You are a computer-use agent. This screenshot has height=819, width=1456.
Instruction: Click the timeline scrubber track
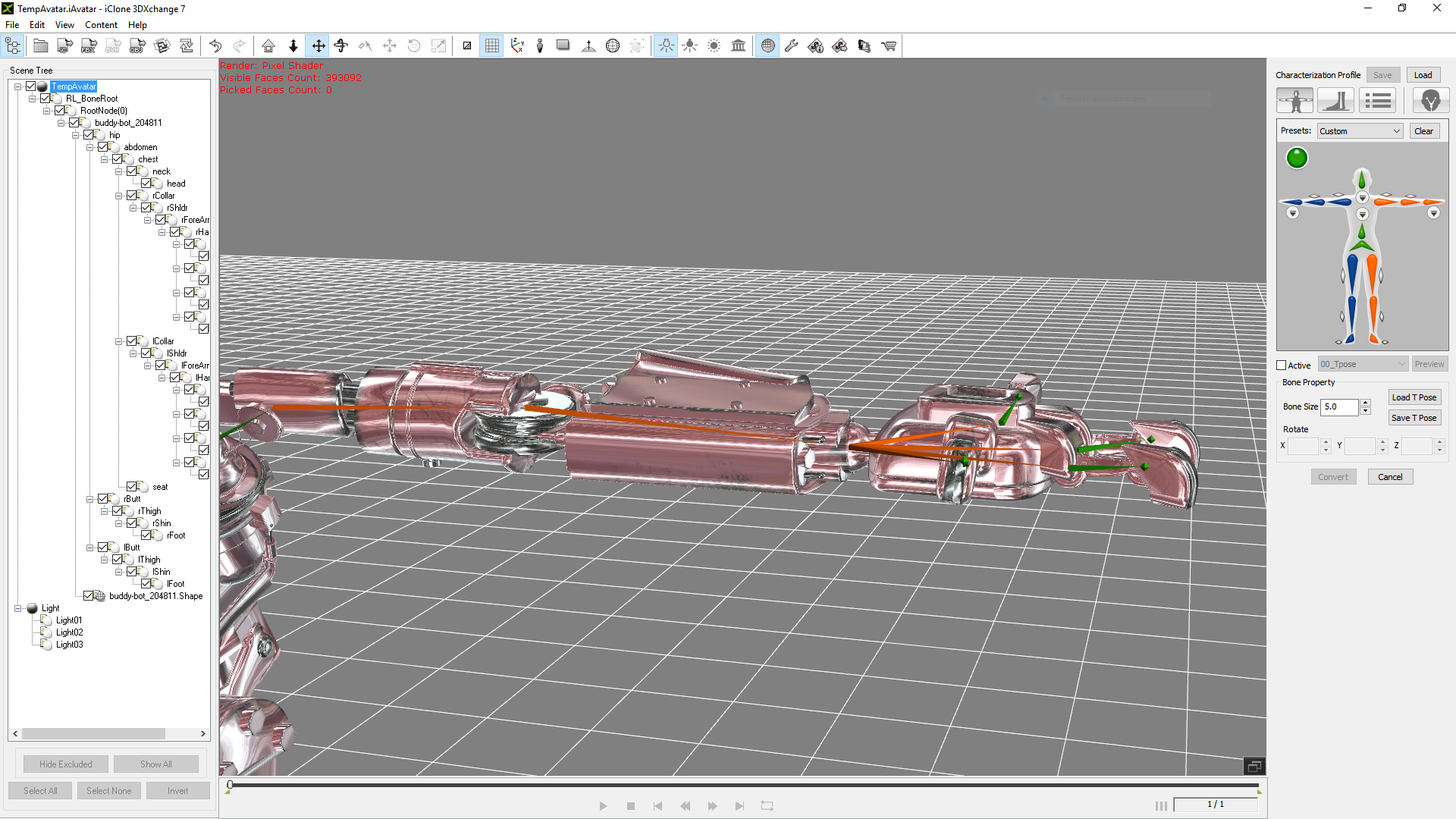[x=744, y=786]
